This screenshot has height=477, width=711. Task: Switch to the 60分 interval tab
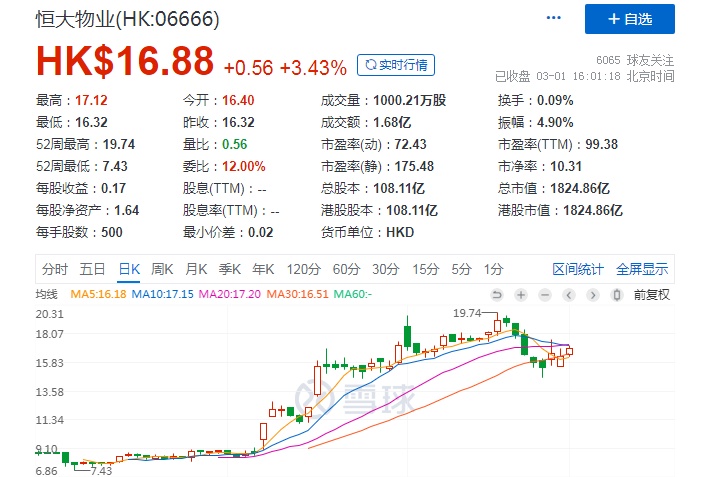(x=346, y=269)
